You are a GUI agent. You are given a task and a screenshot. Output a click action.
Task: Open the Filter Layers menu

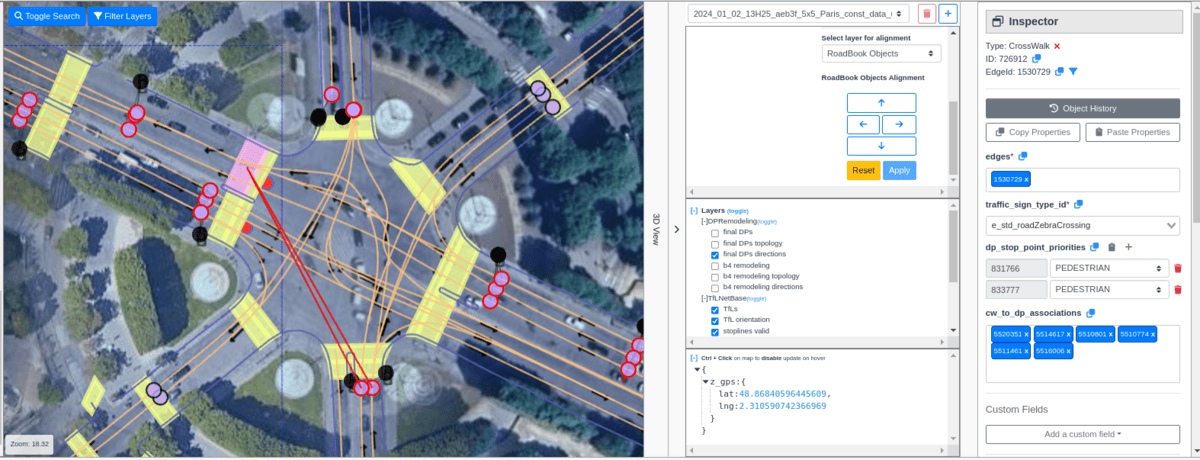click(123, 16)
